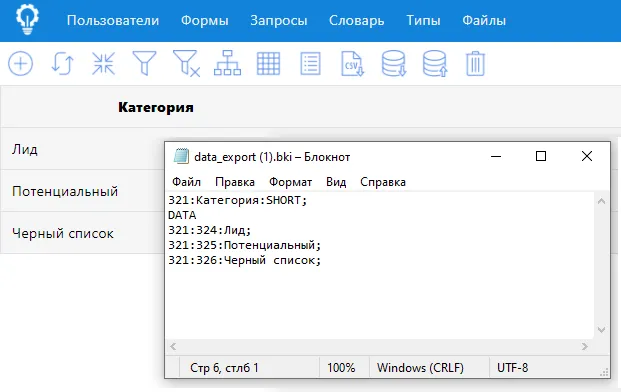Export data to CSV icon
The height and width of the screenshot is (392, 621).
(352, 63)
